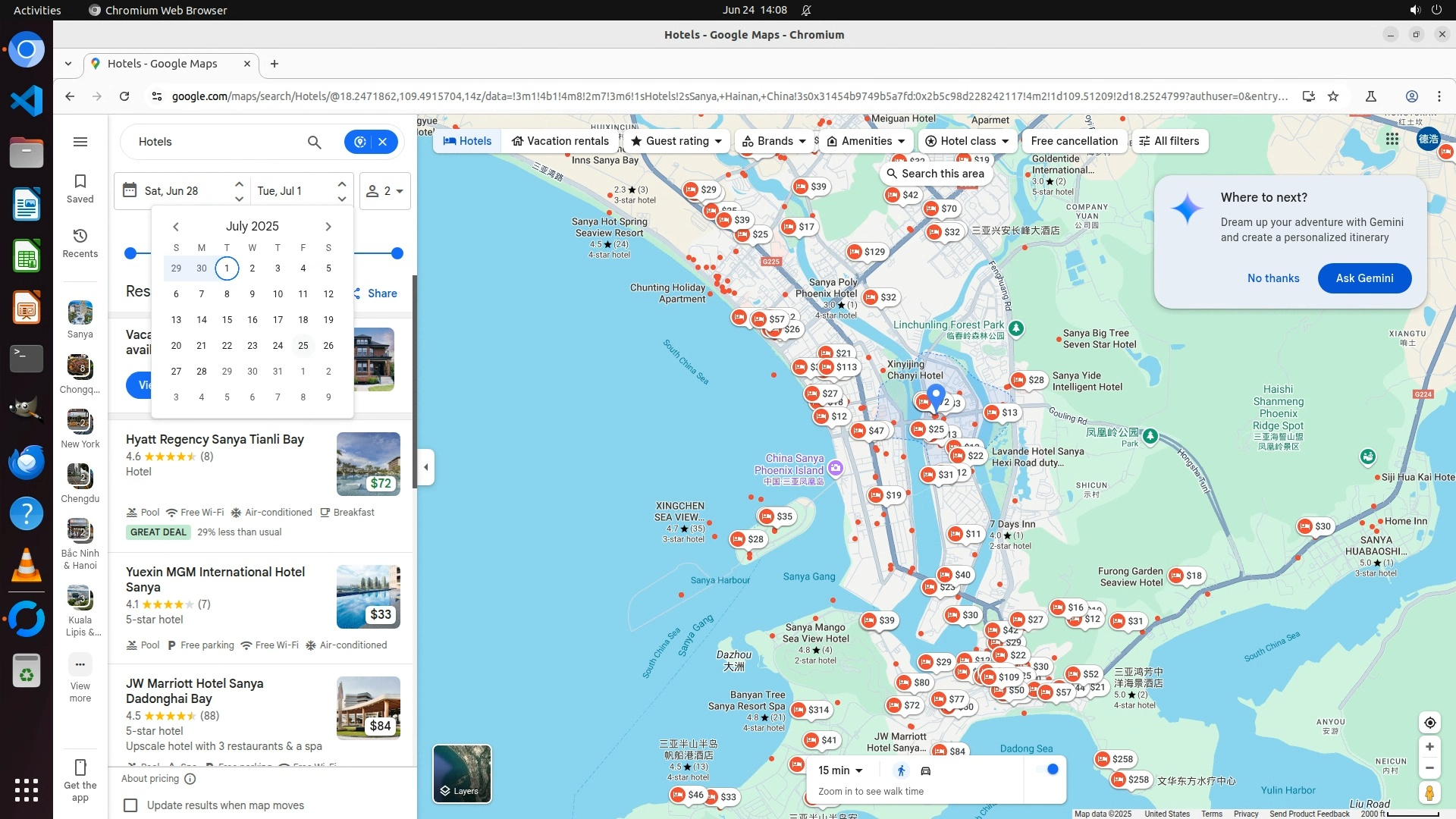
Task: Click the show your location button
Action: [1429, 723]
